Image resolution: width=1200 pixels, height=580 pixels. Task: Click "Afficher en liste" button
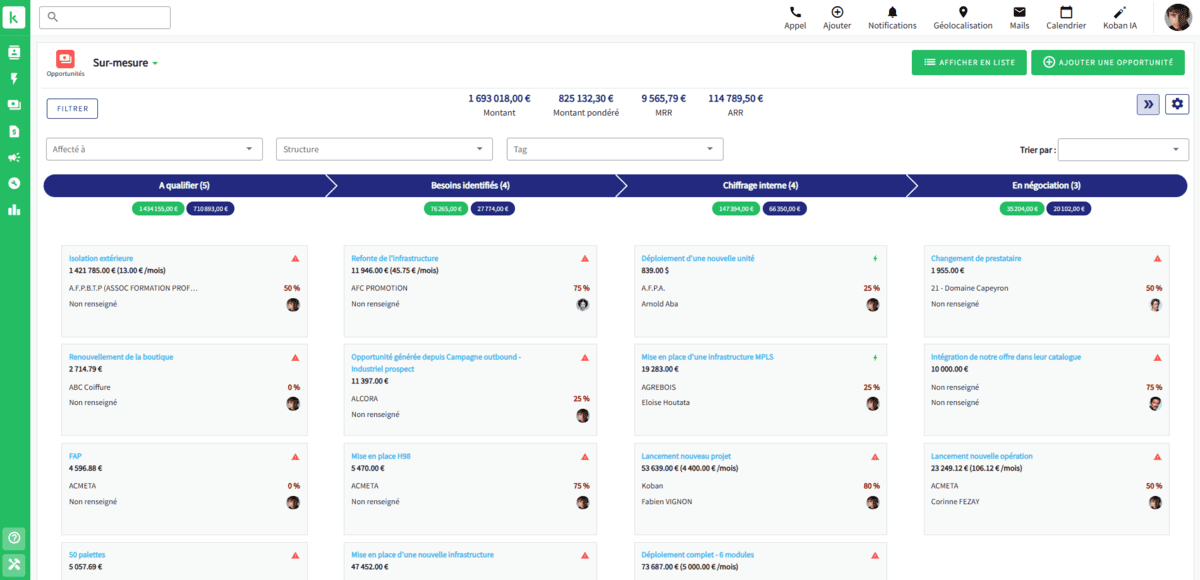click(x=968, y=62)
